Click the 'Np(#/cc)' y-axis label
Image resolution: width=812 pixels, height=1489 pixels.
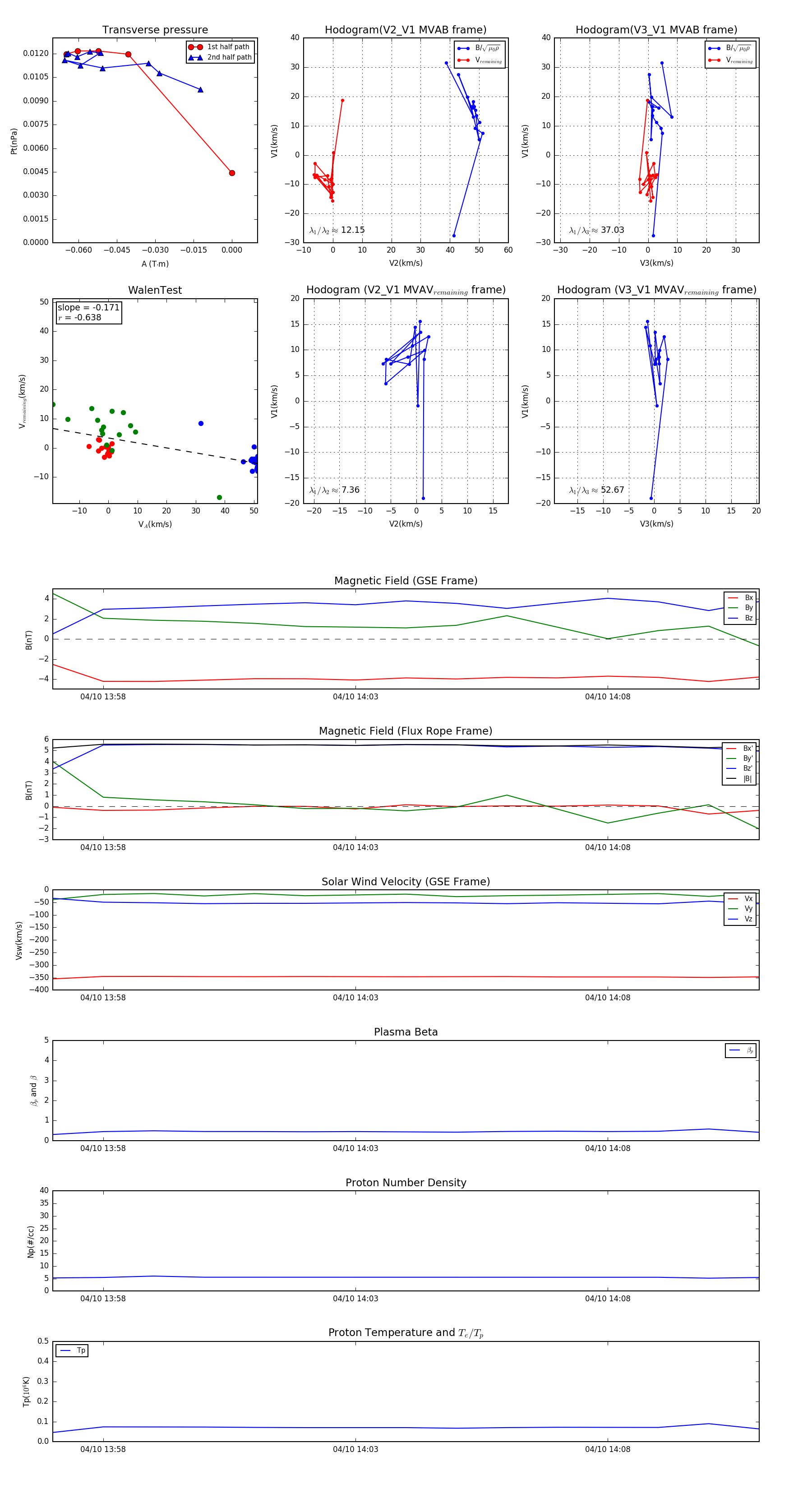[31, 1242]
